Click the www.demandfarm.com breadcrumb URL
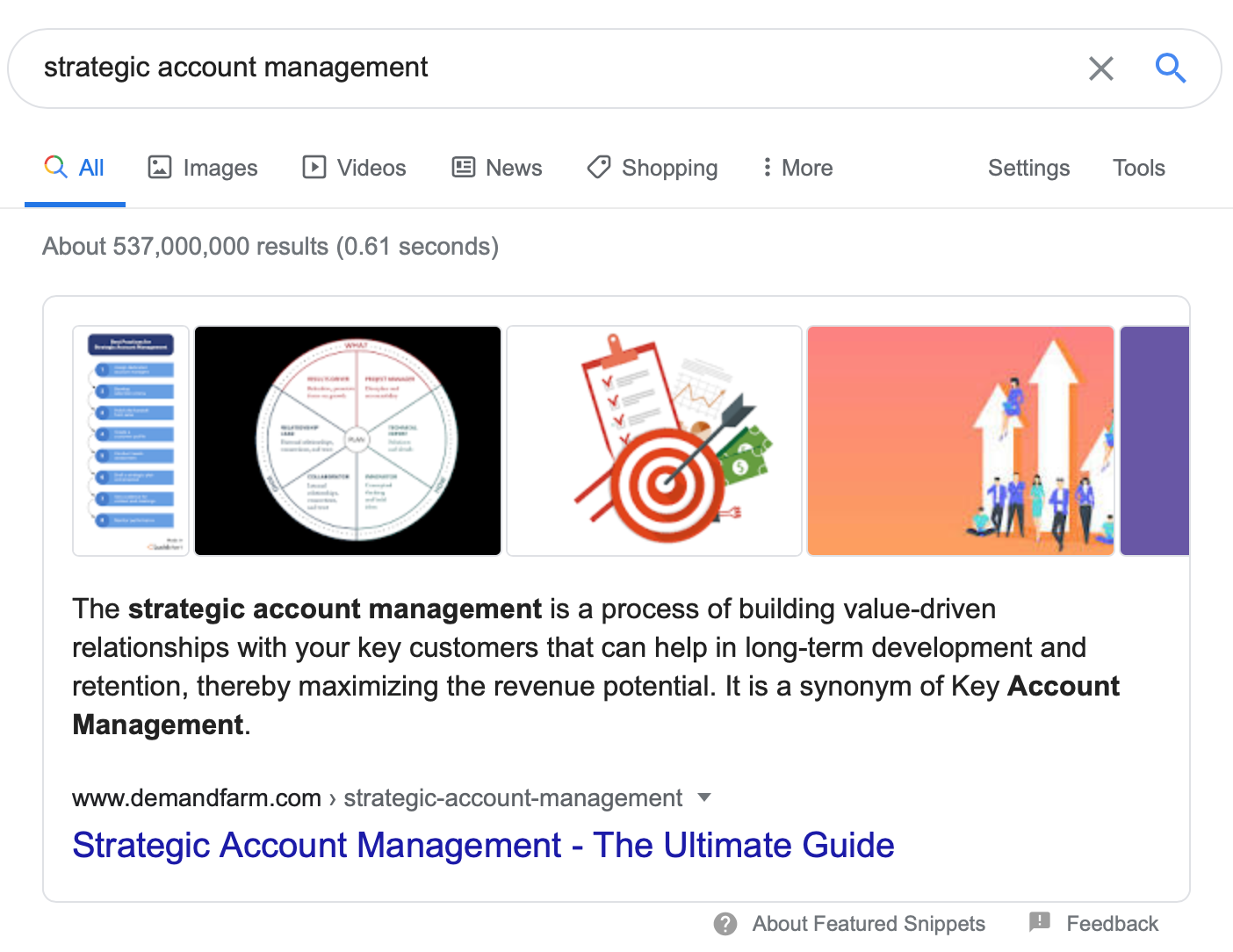Image resolution: width=1233 pixels, height=952 pixels. click(196, 797)
